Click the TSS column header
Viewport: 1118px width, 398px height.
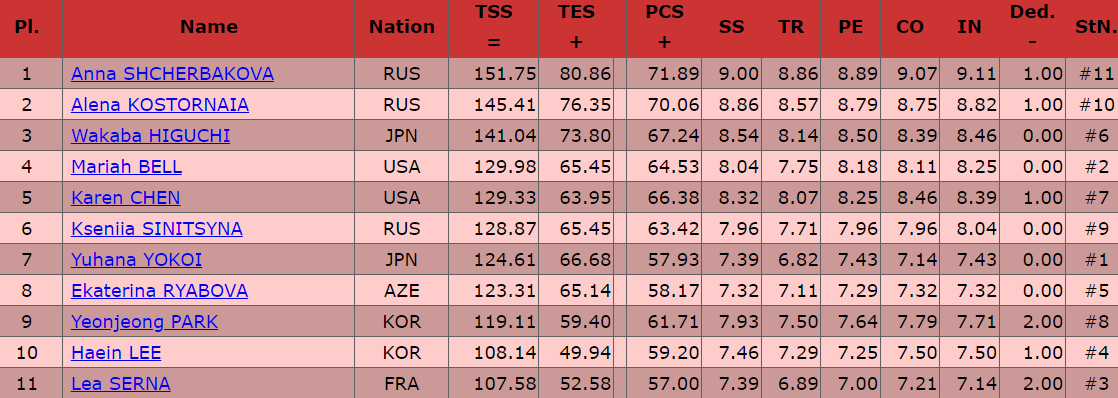[x=493, y=27]
